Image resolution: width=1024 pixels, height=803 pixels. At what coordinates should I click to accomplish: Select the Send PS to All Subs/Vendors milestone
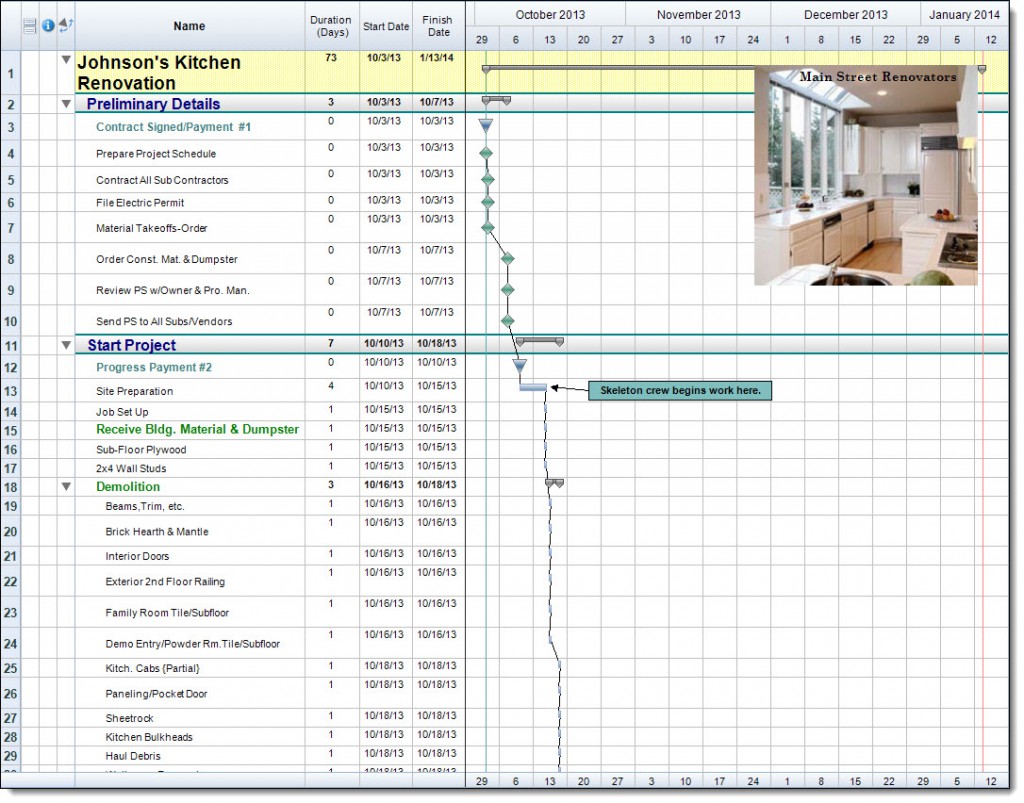click(x=508, y=320)
